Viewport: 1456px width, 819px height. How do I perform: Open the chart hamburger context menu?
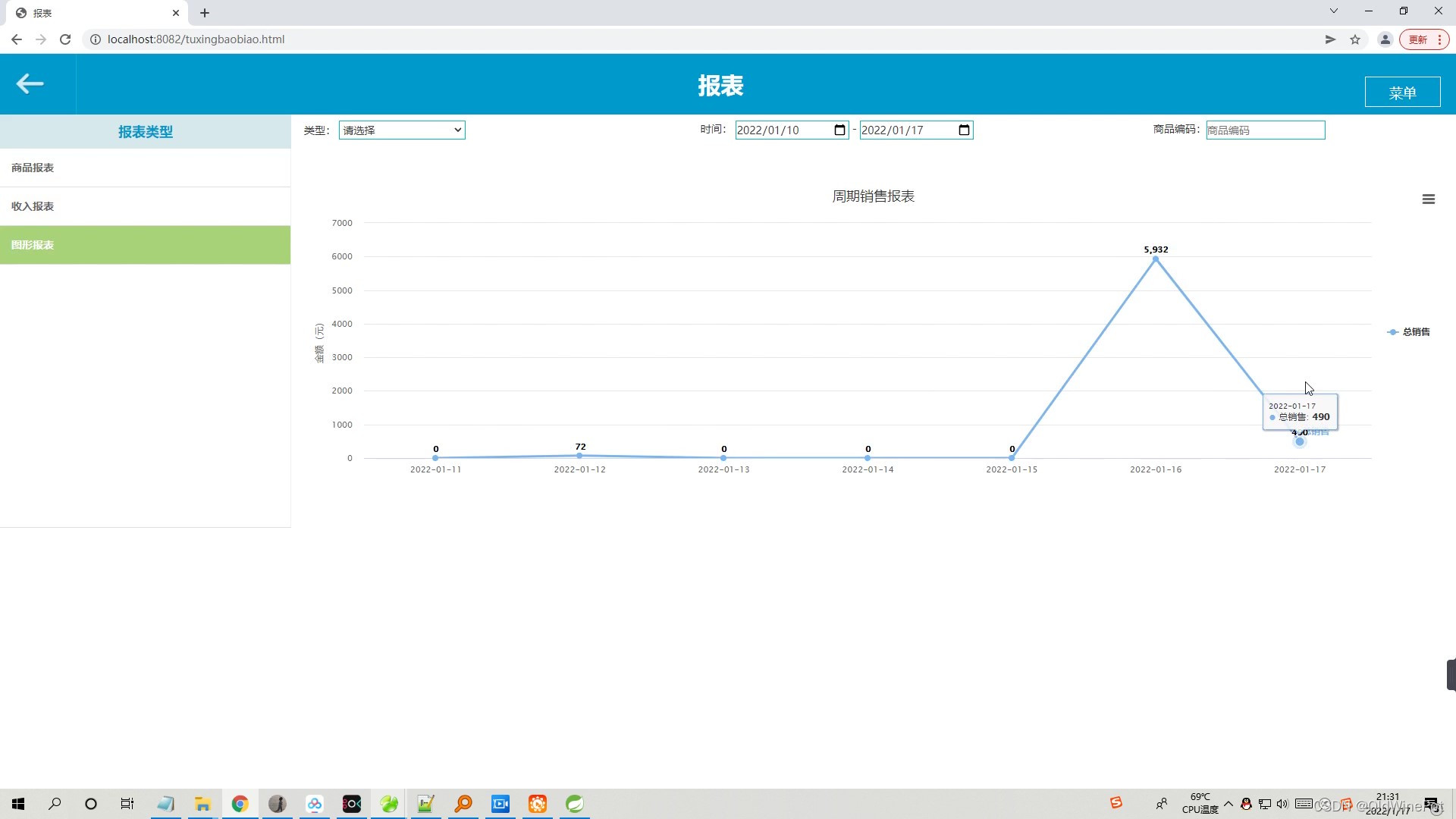[x=1428, y=199]
